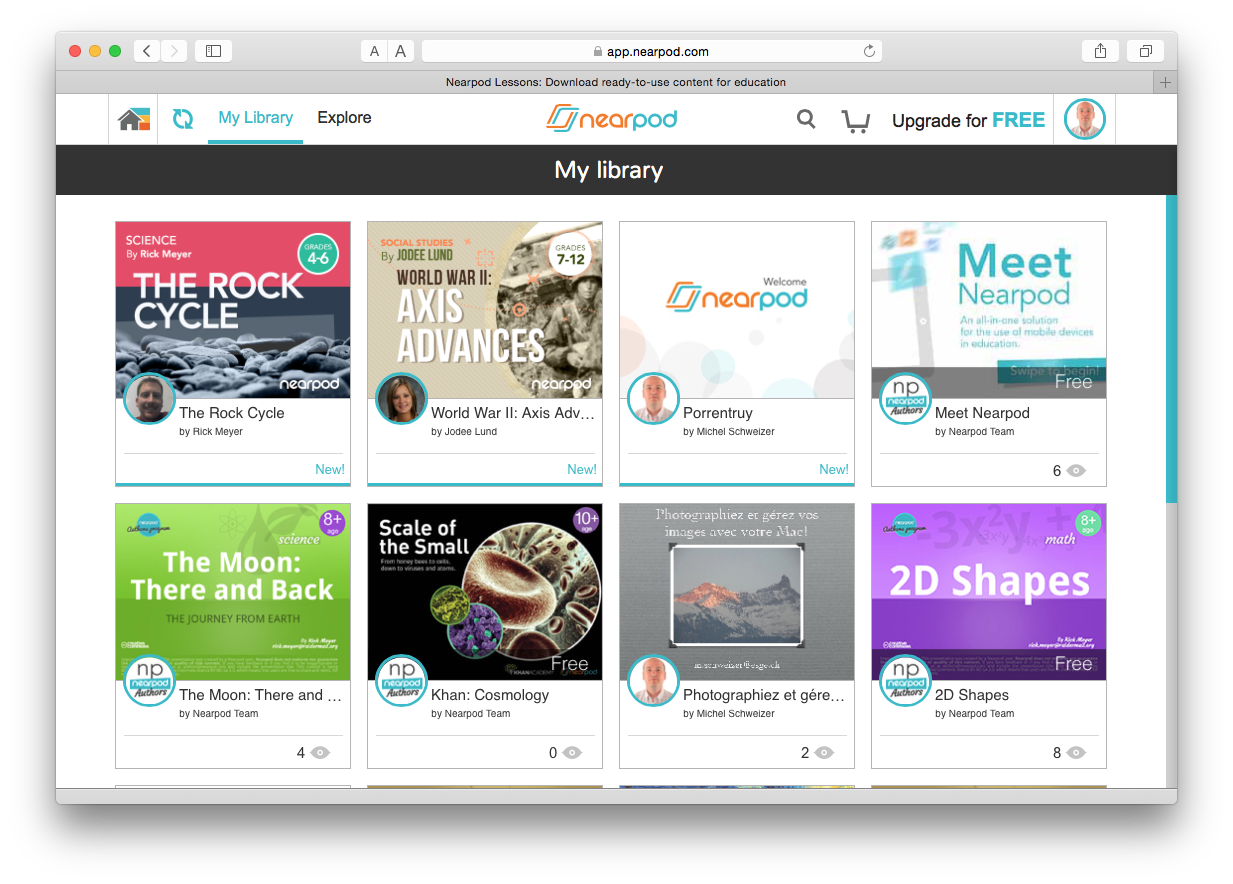Toggle Safari sidebar icon
Image resolution: width=1233 pixels, height=884 pixels.
[213, 51]
